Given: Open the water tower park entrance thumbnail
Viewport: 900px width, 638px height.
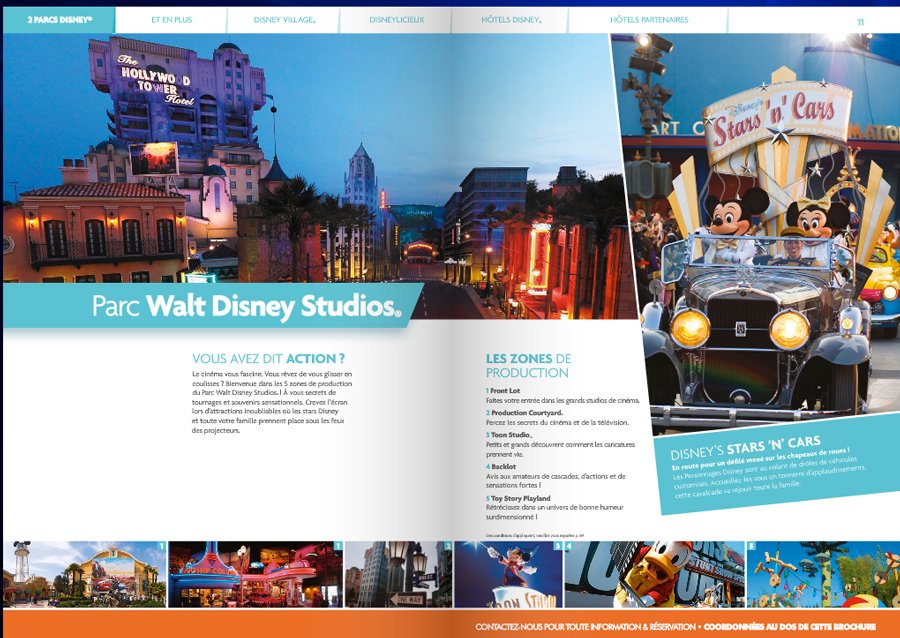Looking at the screenshot, I should (x=84, y=573).
